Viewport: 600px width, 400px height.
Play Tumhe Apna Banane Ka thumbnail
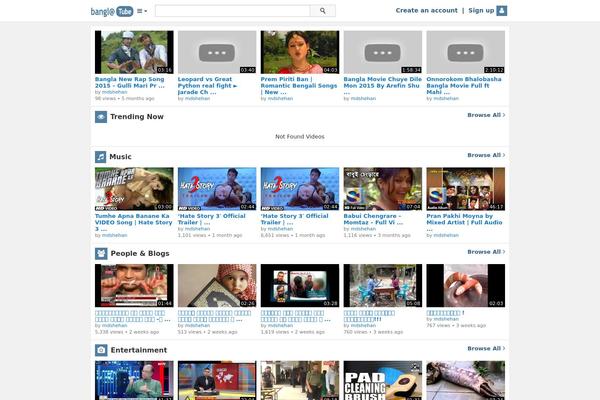[x=134, y=189]
